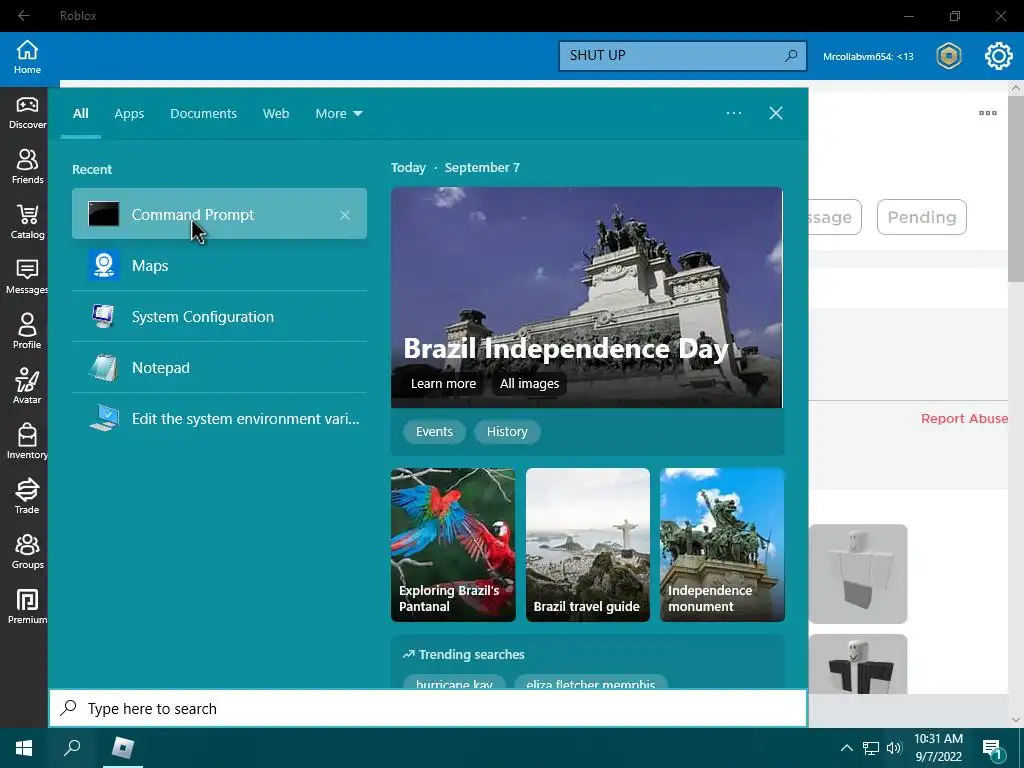
Task: Remove Command Prompt from recent list
Action: point(345,215)
